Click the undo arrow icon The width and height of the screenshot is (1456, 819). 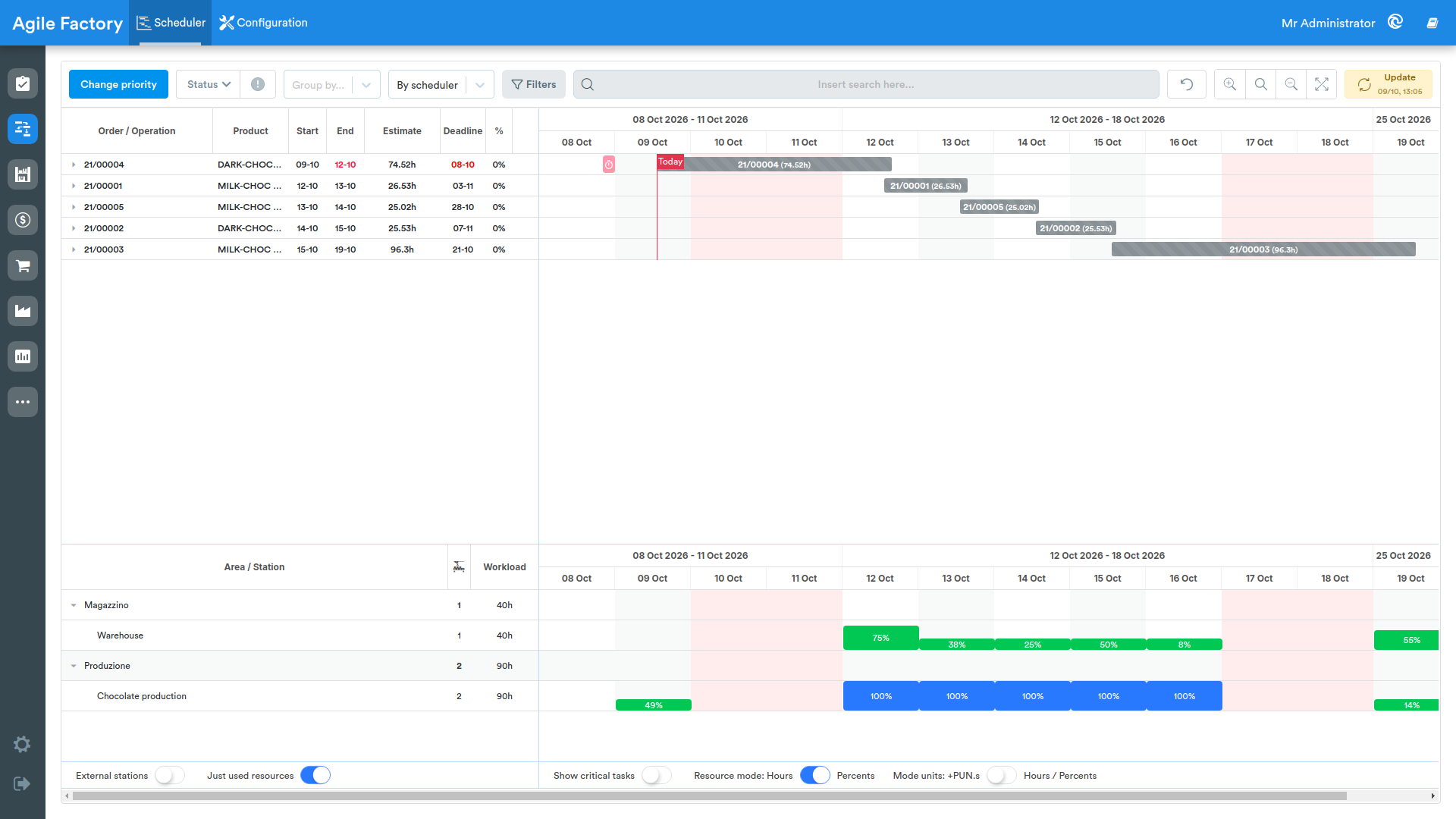[1186, 84]
